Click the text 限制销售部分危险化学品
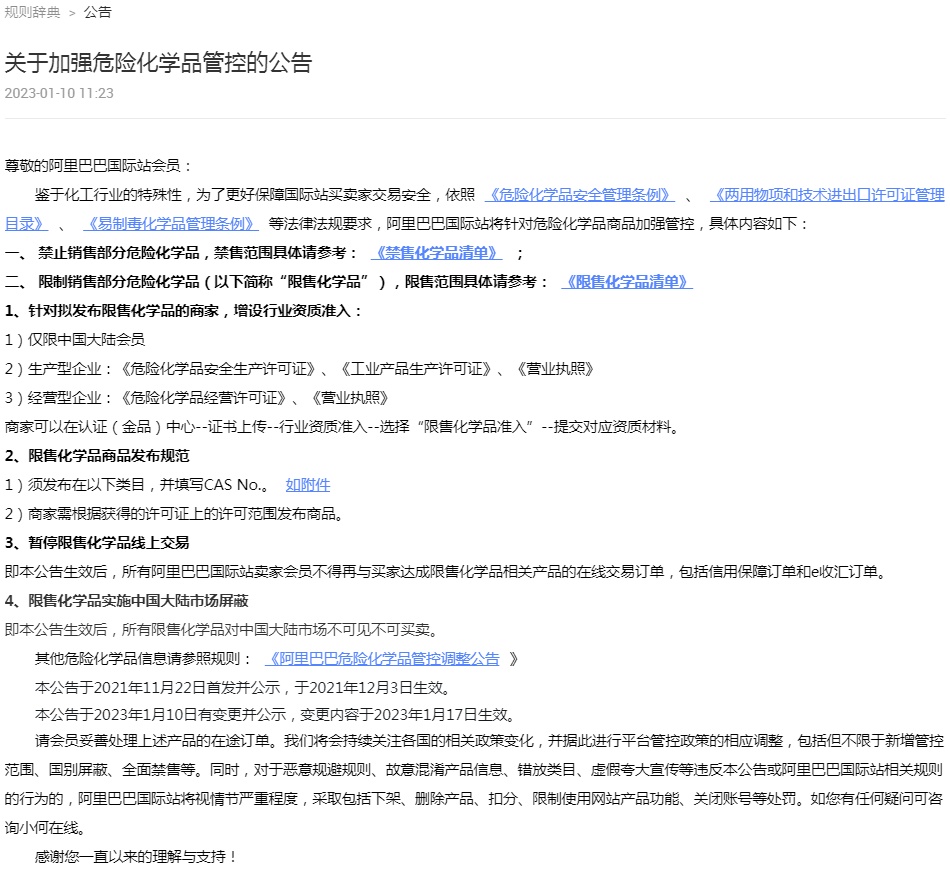The width and height of the screenshot is (950, 894). pos(119,282)
